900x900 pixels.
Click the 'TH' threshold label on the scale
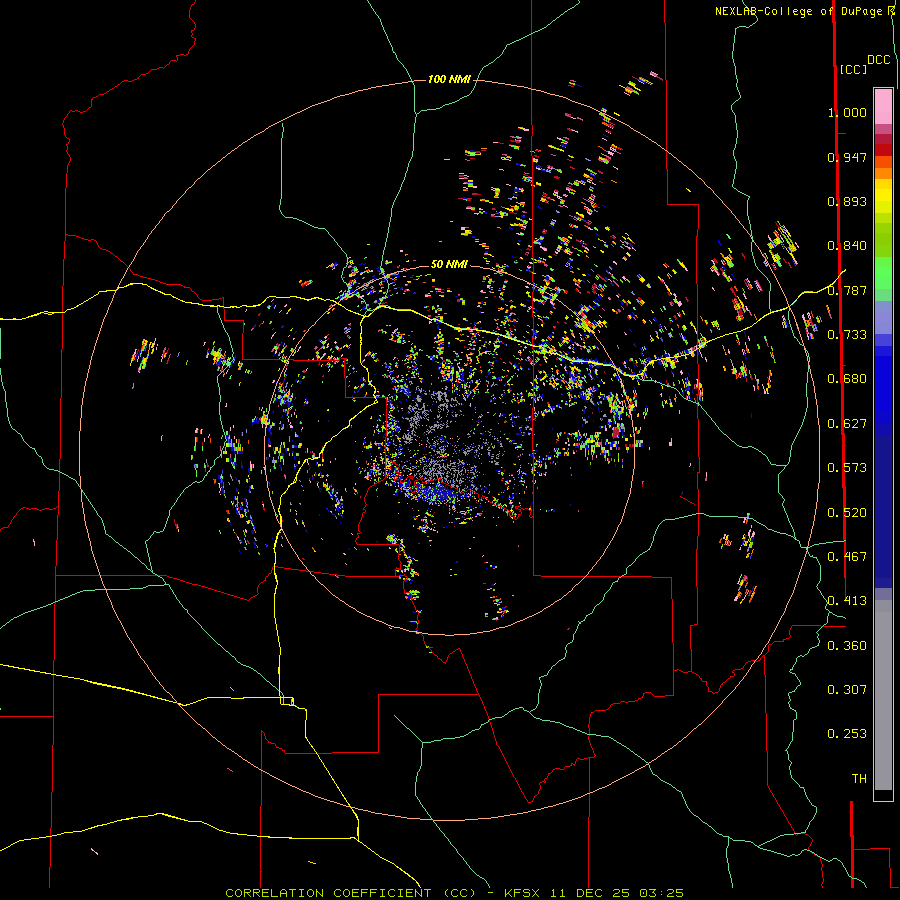(x=859, y=779)
